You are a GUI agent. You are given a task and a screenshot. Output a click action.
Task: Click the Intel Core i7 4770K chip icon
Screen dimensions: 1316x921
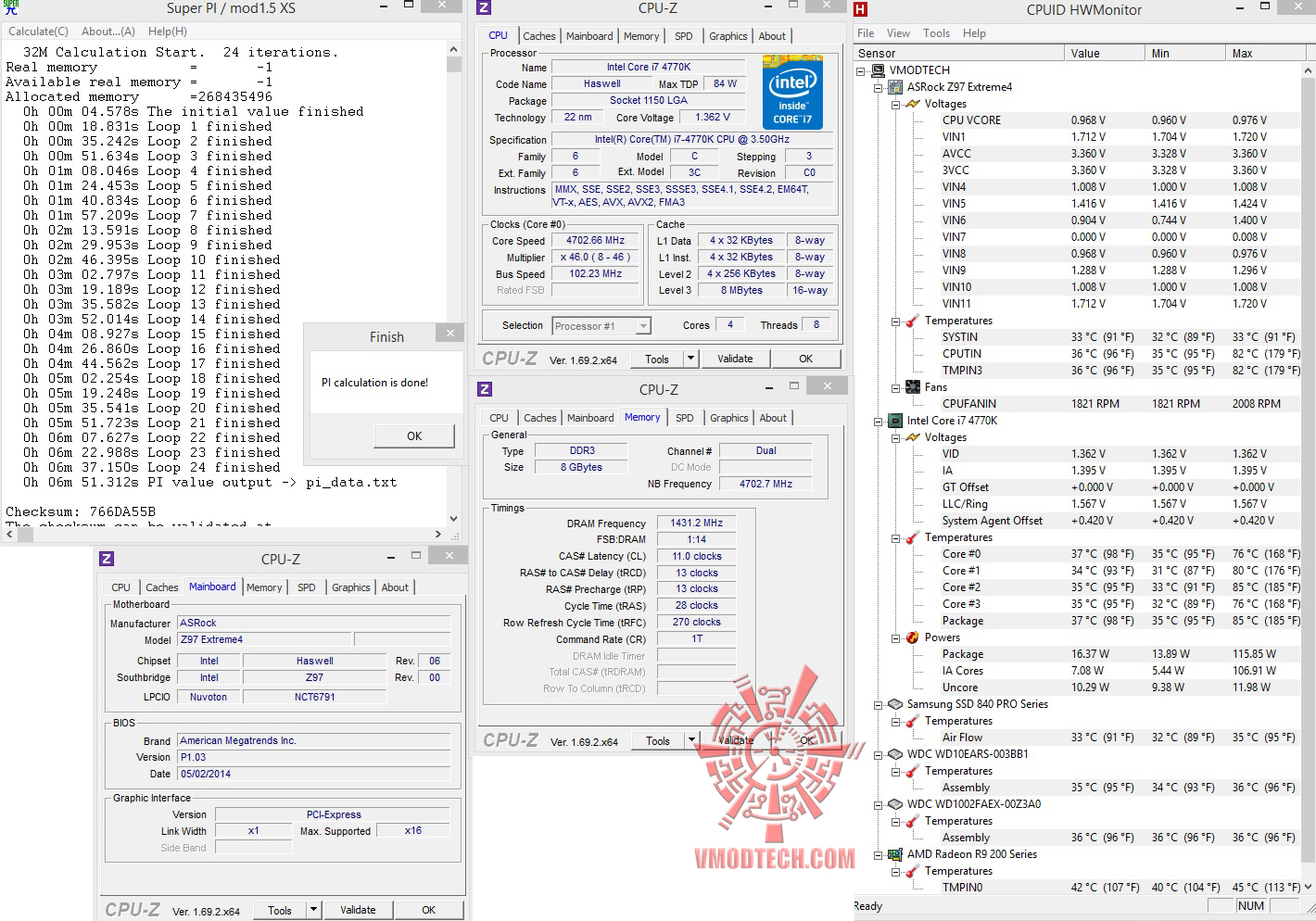click(x=895, y=421)
